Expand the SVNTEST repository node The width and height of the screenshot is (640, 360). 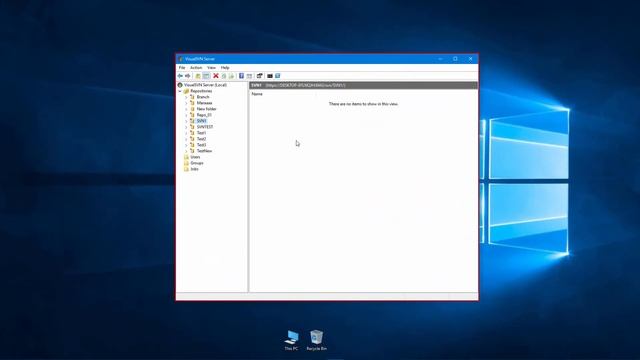point(186,127)
